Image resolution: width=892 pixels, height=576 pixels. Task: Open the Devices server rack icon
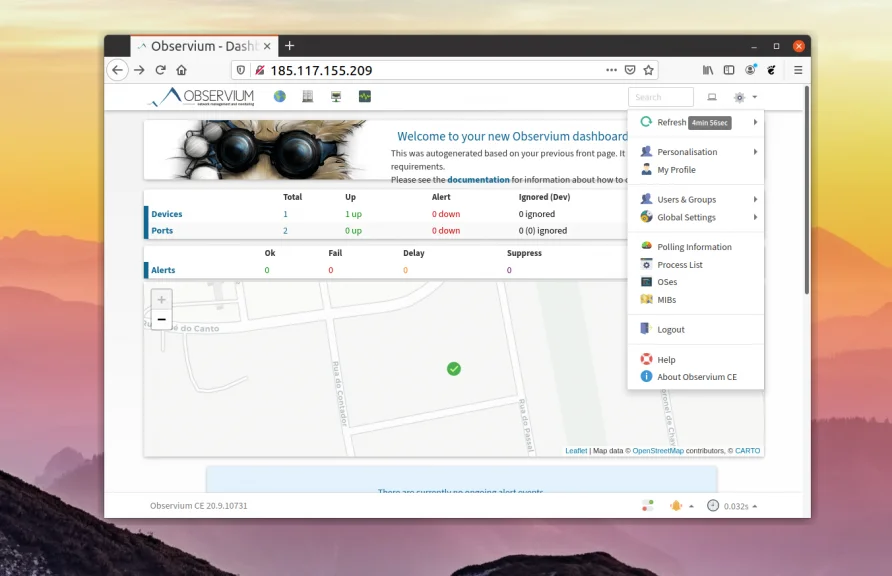click(x=308, y=97)
